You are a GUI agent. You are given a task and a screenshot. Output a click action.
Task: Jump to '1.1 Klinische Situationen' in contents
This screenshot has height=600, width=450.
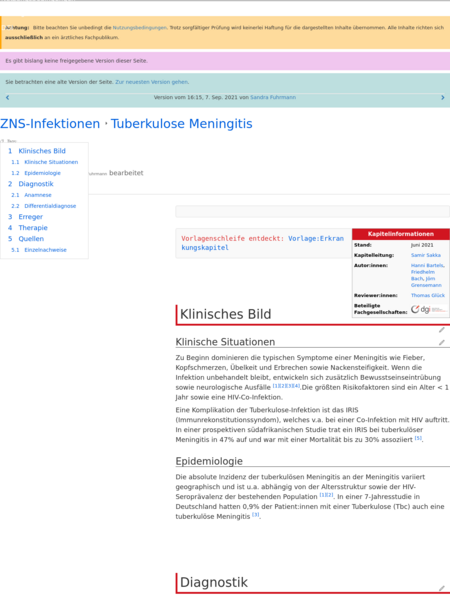(x=45, y=162)
